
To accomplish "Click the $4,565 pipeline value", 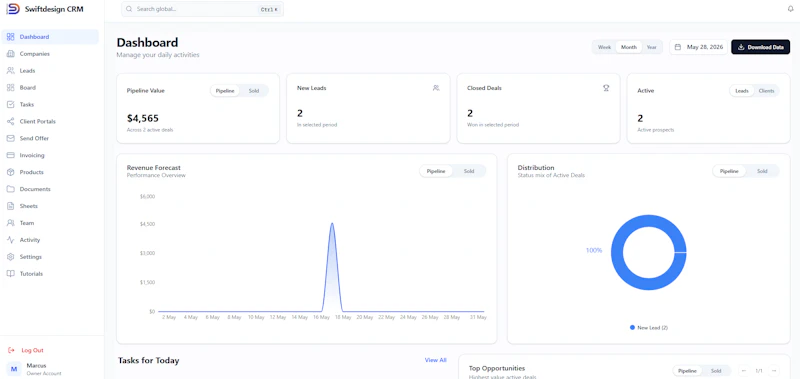I will coord(143,118).
